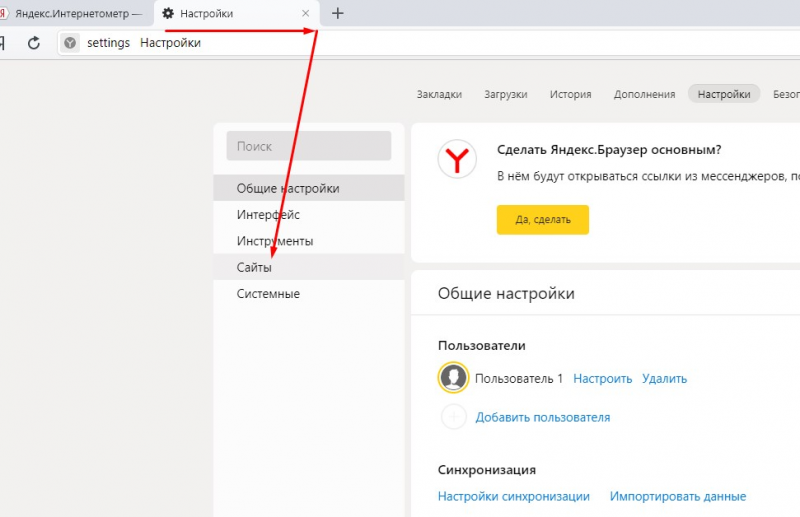Click the Protect shield icon in address bar
Screen dimensions: 800x517
70,43
